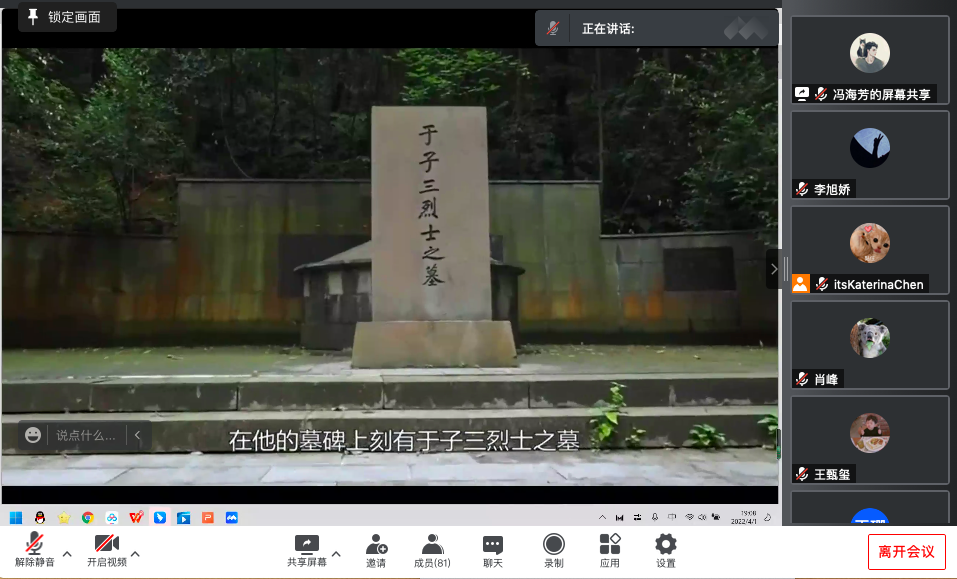Collapse participant video sidebar with chevron

coord(772,269)
